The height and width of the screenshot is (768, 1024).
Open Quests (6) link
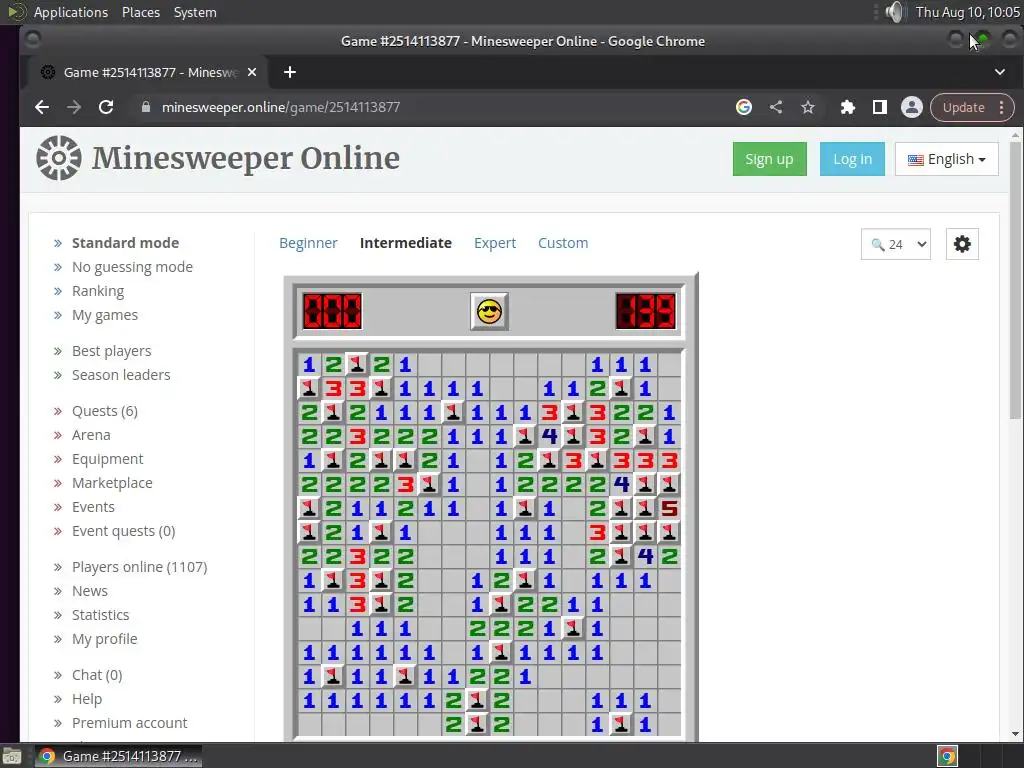[x=104, y=411]
